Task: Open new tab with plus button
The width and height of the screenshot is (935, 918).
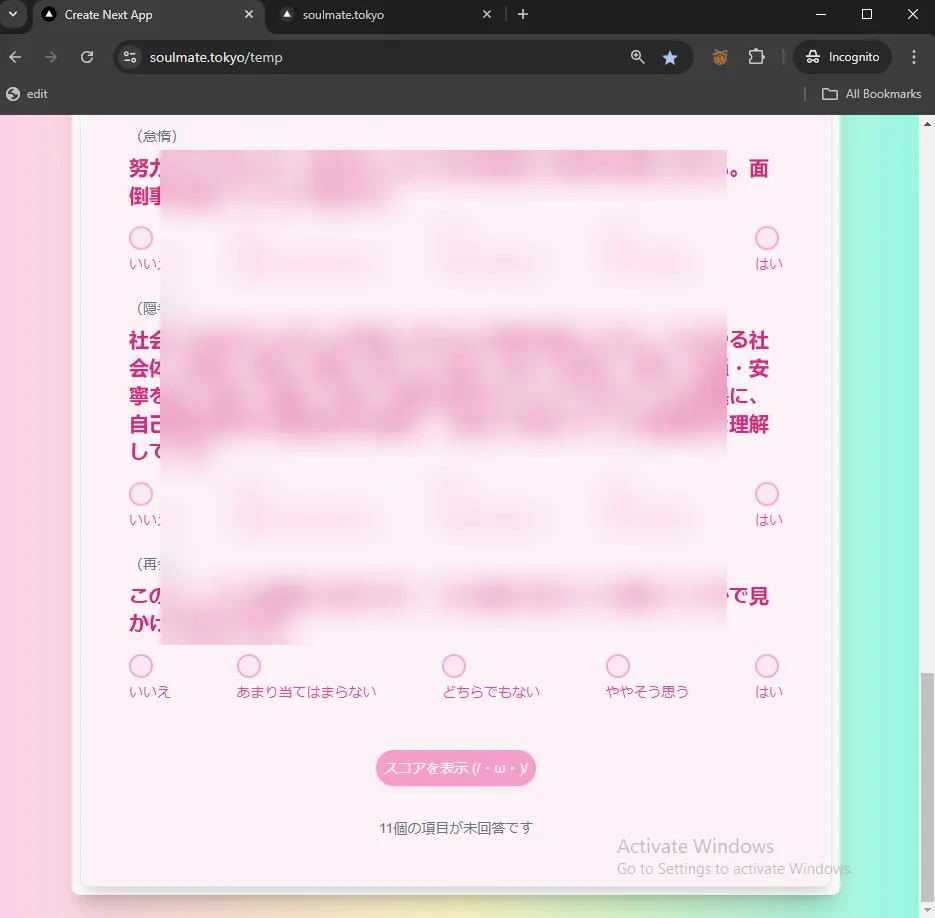Action: (523, 14)
